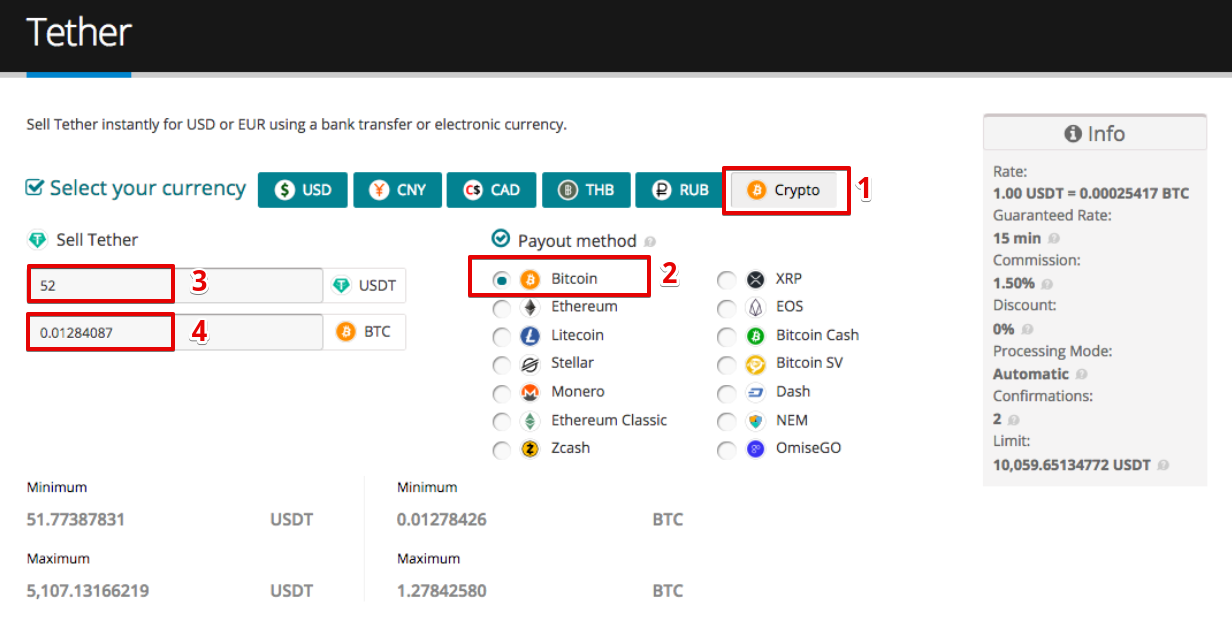The width and height of the screenshot is (1232, 621).
Task: Click the 1.50% commission value
Action: click(x=1014, y=283)
